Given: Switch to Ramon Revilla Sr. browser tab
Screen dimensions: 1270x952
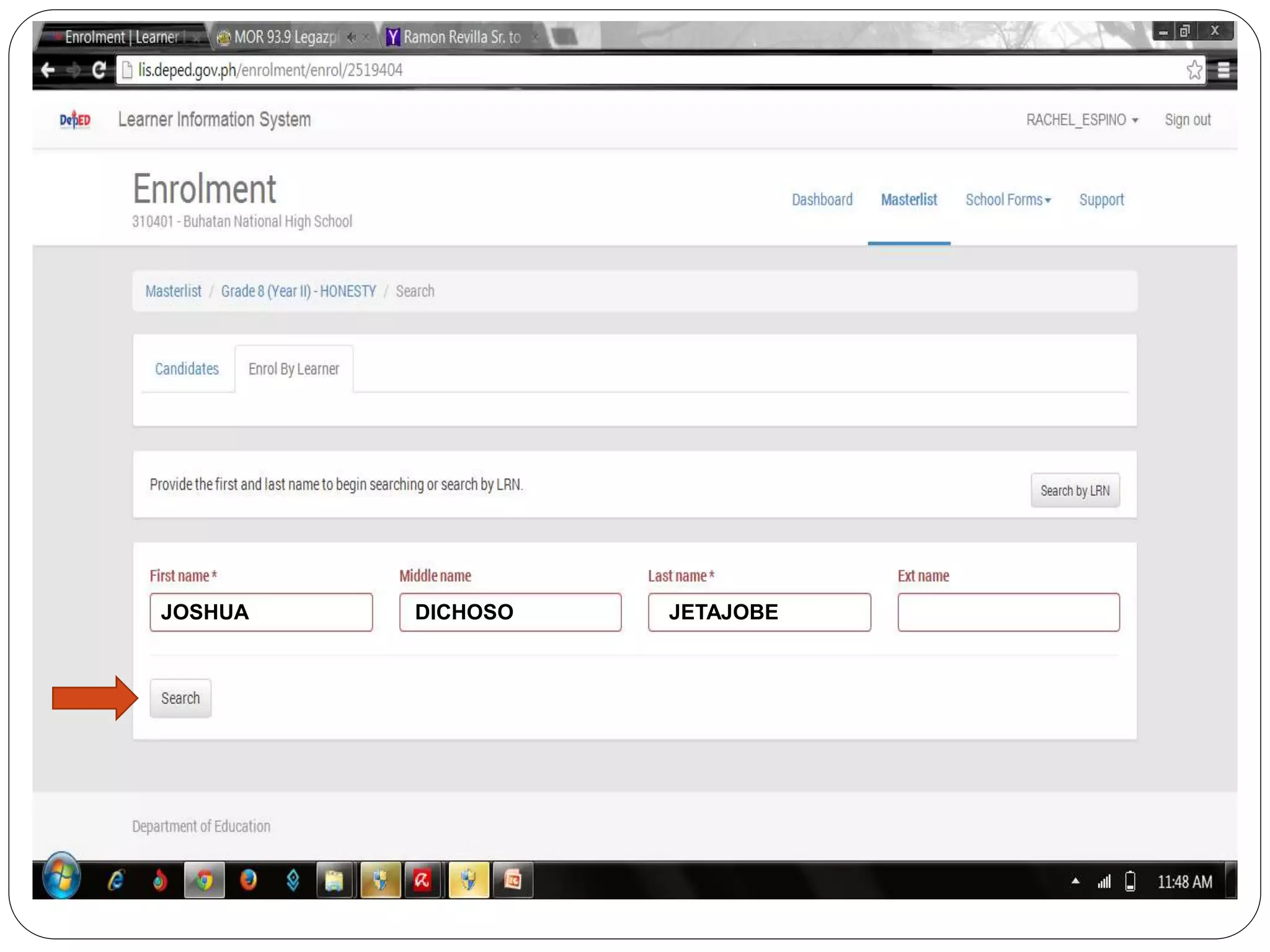Looking at the screenshot, I should pos(461,38).
